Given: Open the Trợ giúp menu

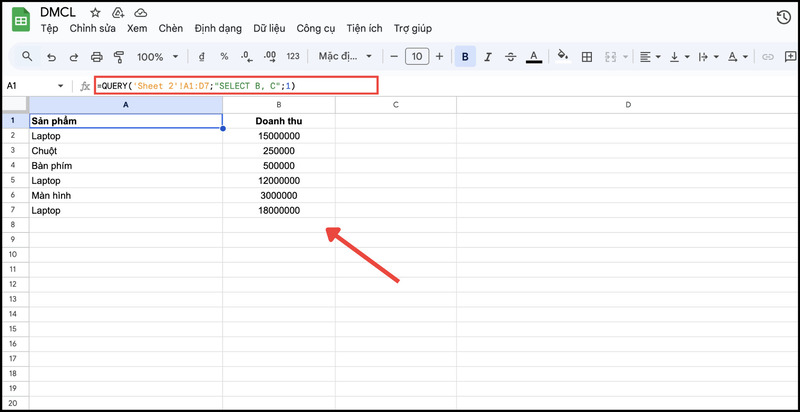Looking at the screenshot, I should click(413, 29).
